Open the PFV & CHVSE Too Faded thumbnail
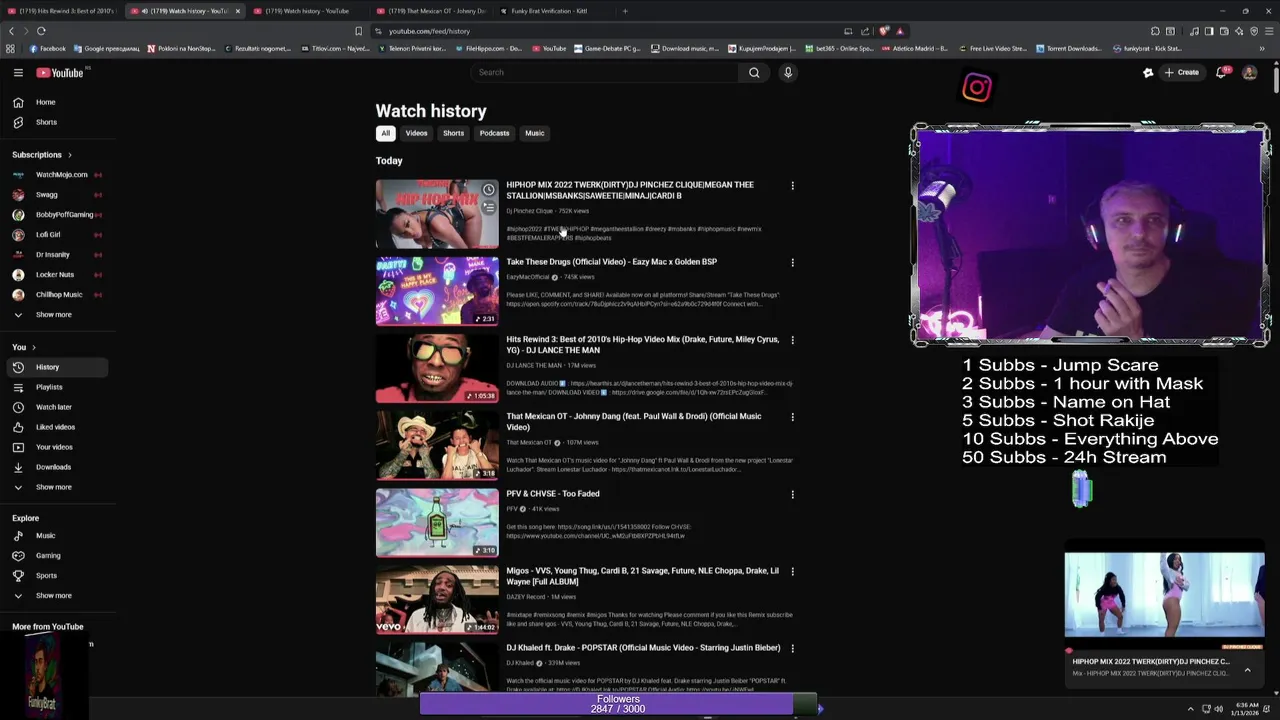Image resolution: width=1280 pixels, height=720 pixels. (437, 523)
